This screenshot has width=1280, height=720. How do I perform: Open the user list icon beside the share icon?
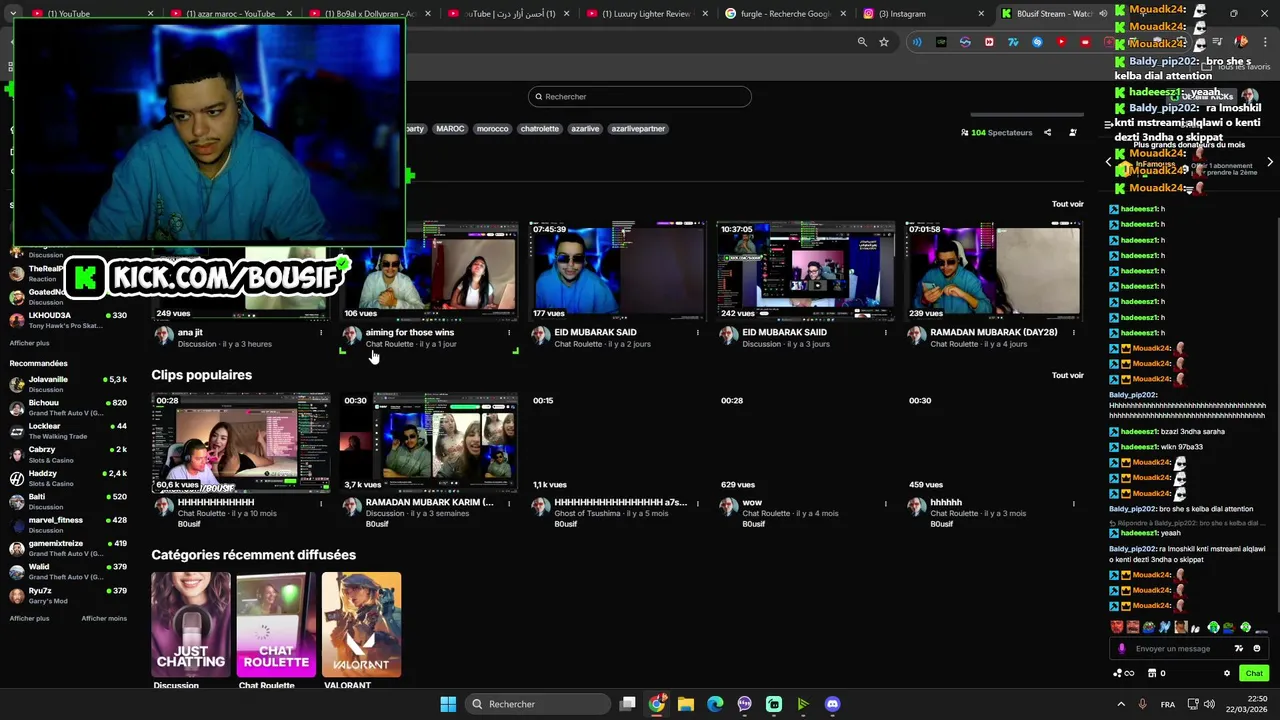tap(1073, 132)
